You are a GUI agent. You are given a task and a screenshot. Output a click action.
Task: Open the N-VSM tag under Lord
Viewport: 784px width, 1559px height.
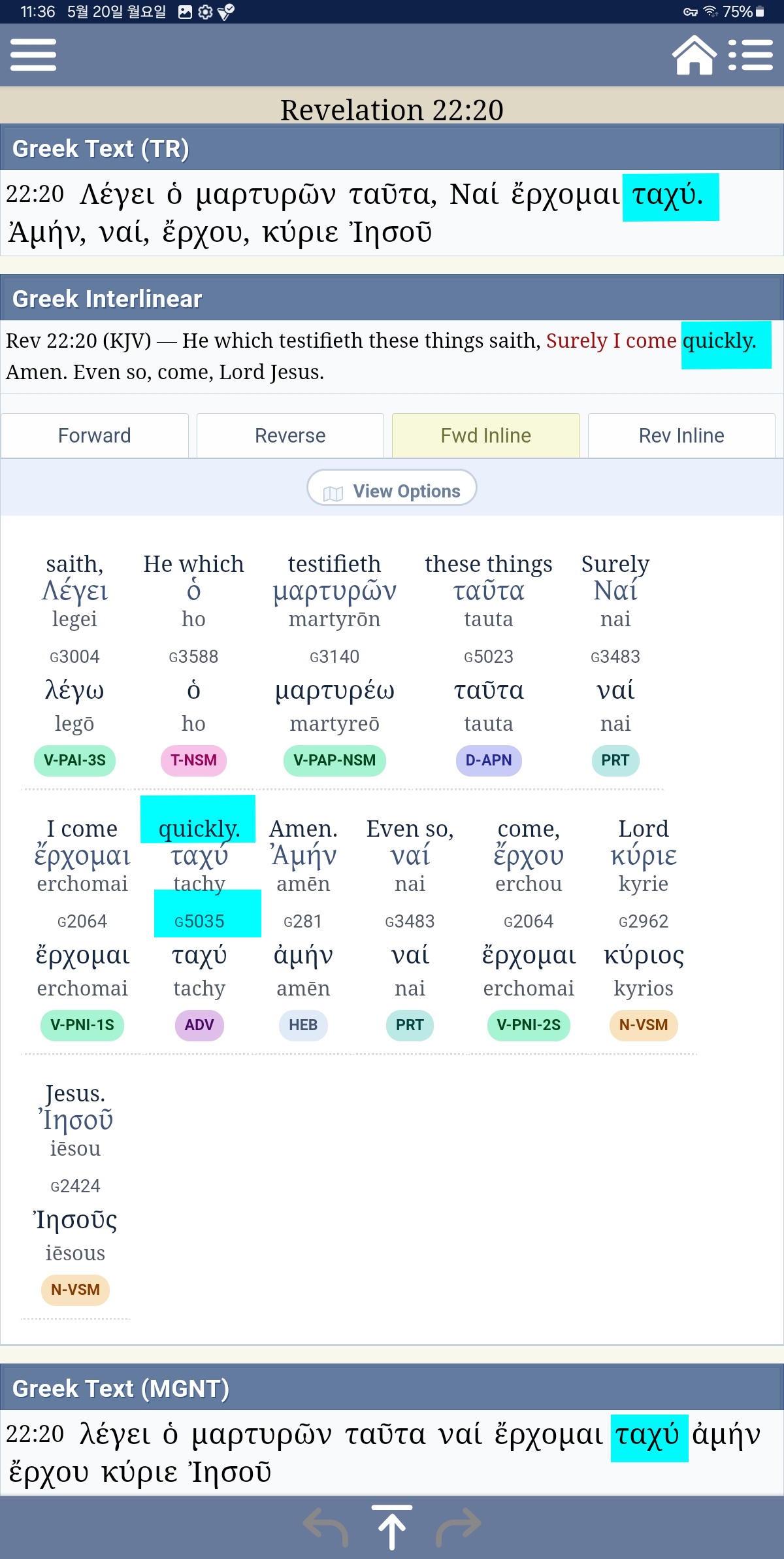pyautogui.click(x=644, y=1025)
